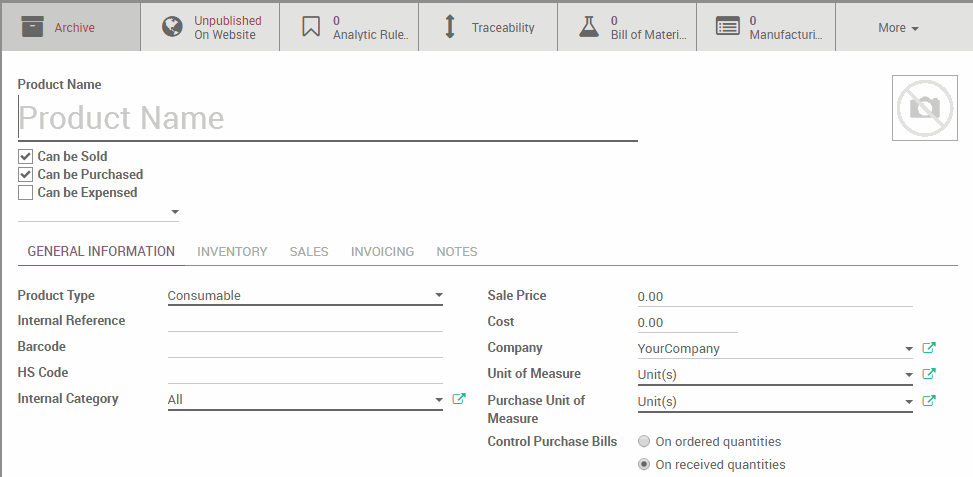Click the product image placeholder
Viewport: 973px width, 477px height.
(924, 107)
